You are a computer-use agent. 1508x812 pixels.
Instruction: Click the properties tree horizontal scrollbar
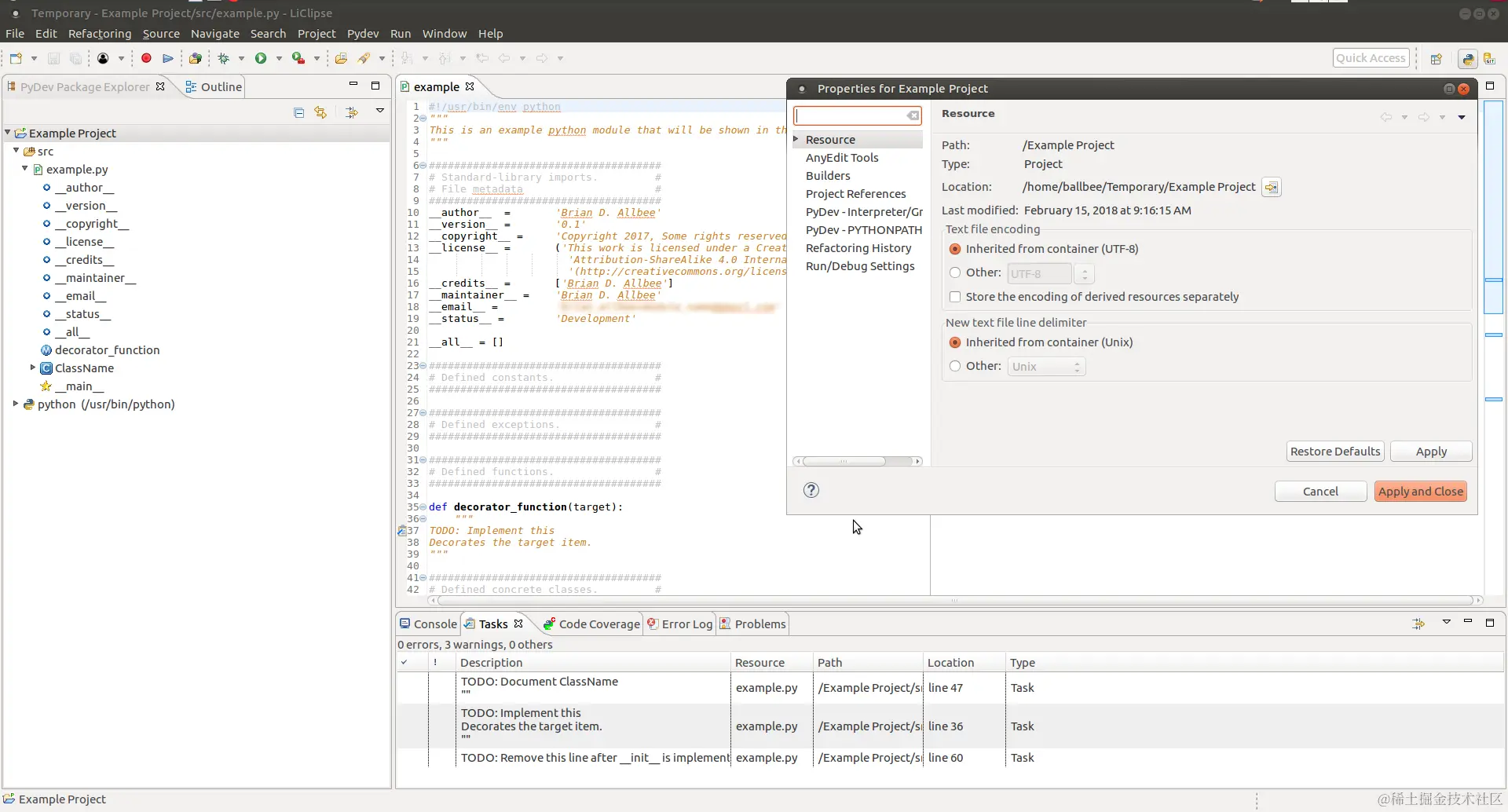858,461
